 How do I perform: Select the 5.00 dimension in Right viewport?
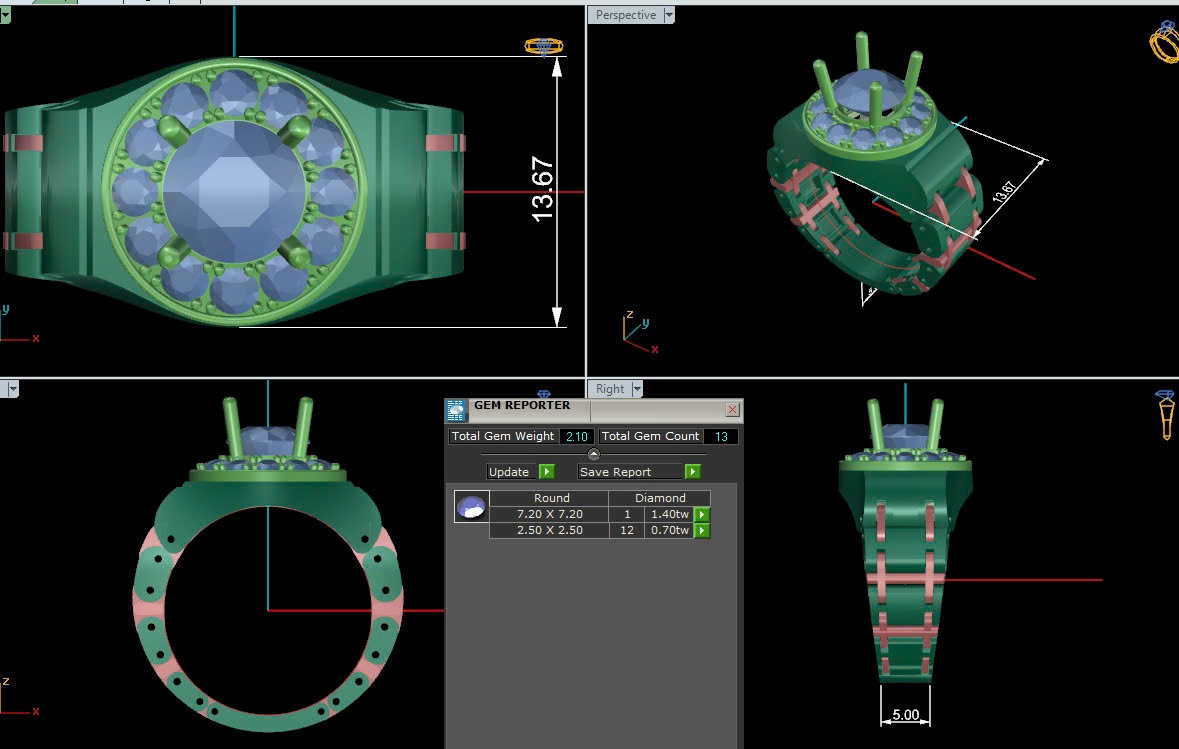coord(905,714)
